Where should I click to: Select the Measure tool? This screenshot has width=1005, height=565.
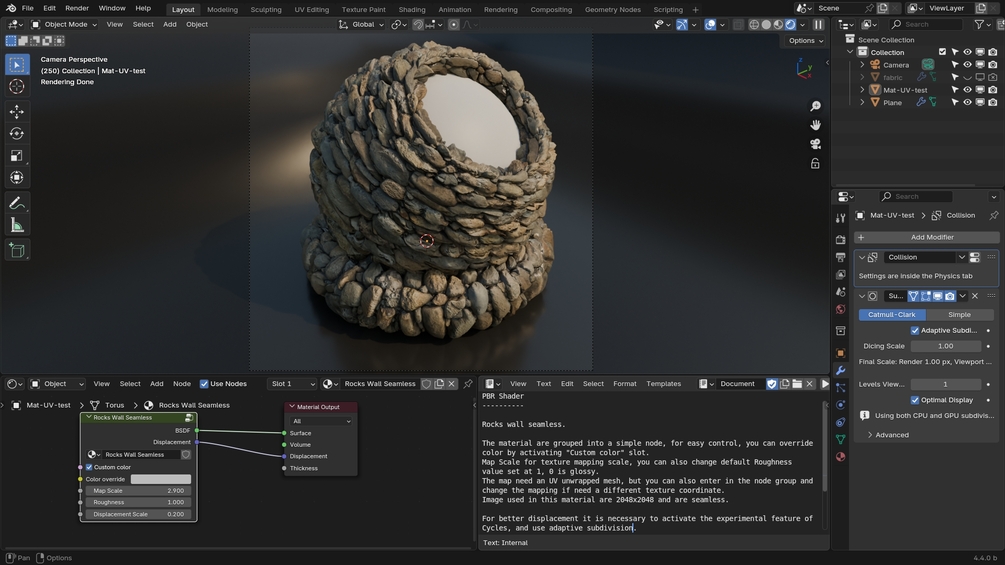16,225
